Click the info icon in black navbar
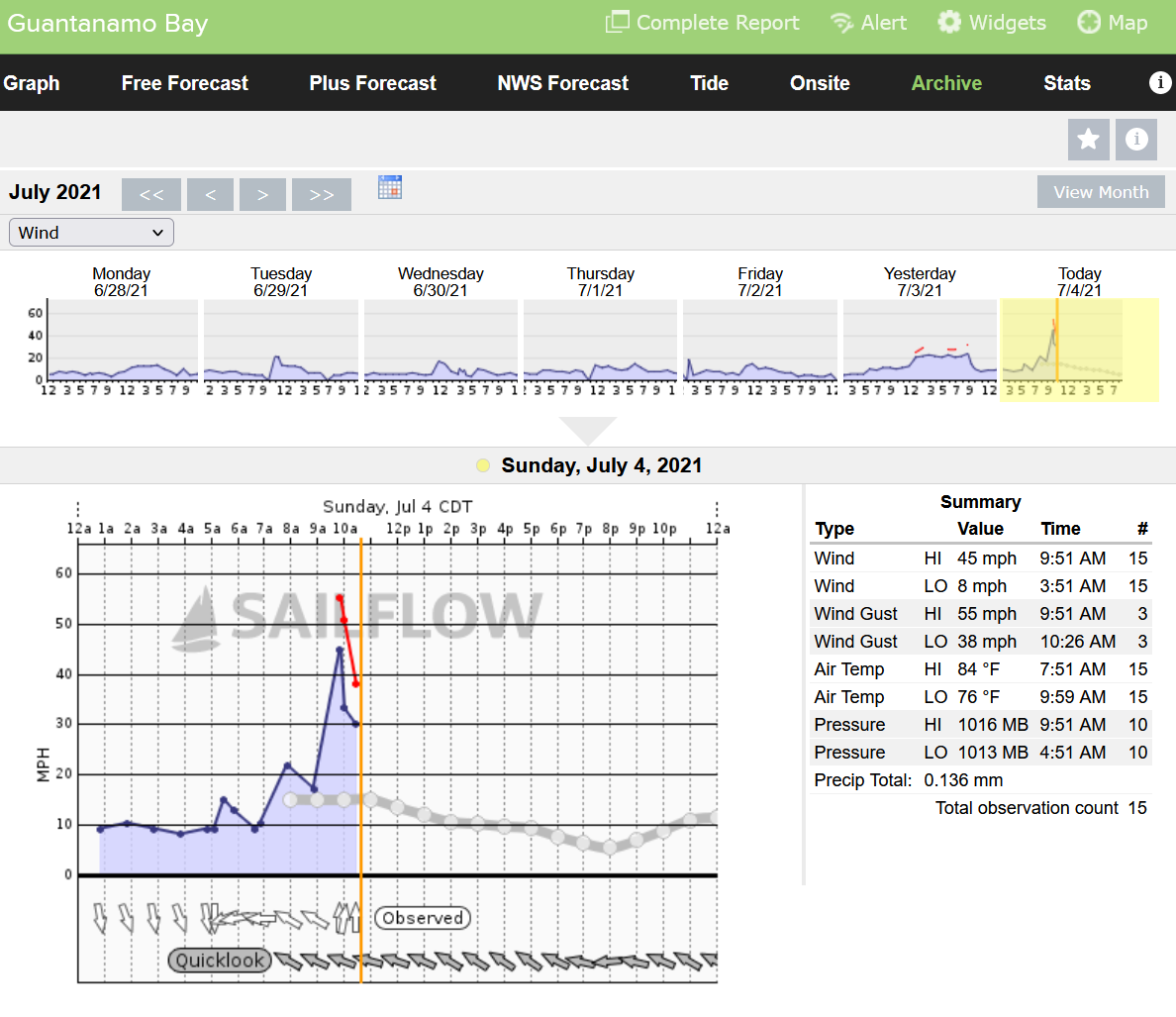Screen dimensions: 1176x1017 [1160, 82]
